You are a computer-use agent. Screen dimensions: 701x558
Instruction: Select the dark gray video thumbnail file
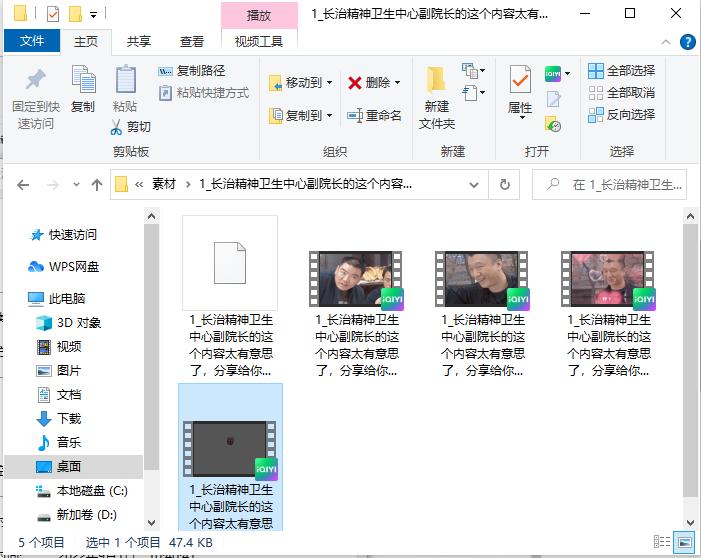click(x=230, y=449)
